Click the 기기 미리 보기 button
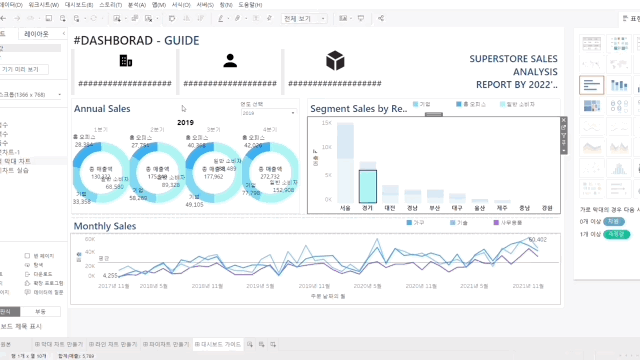Viewport: 640px width, 360px height. coord(23,69)
